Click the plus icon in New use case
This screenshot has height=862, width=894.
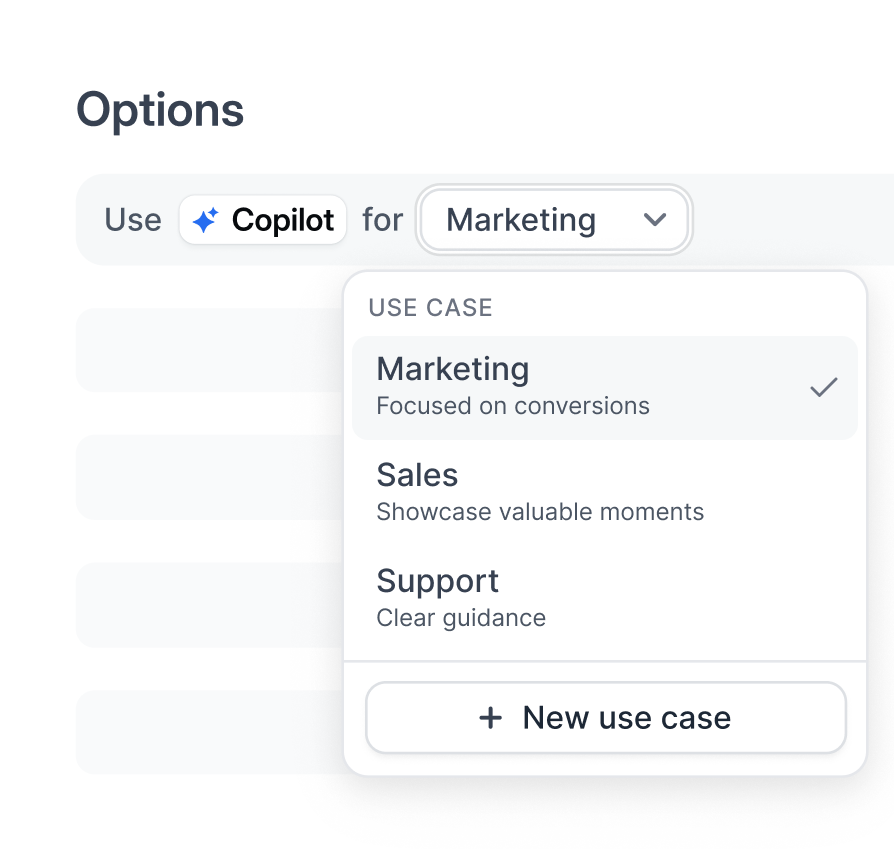(490, 717)
